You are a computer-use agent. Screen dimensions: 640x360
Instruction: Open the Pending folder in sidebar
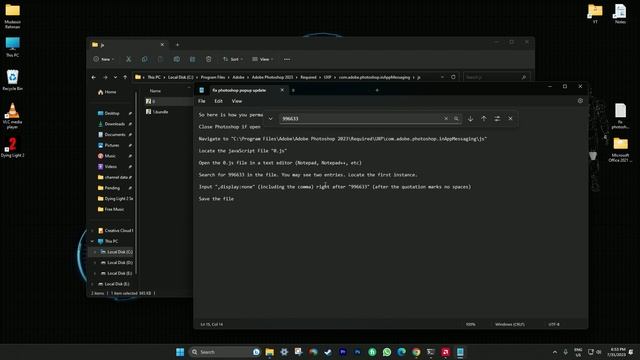109,188
